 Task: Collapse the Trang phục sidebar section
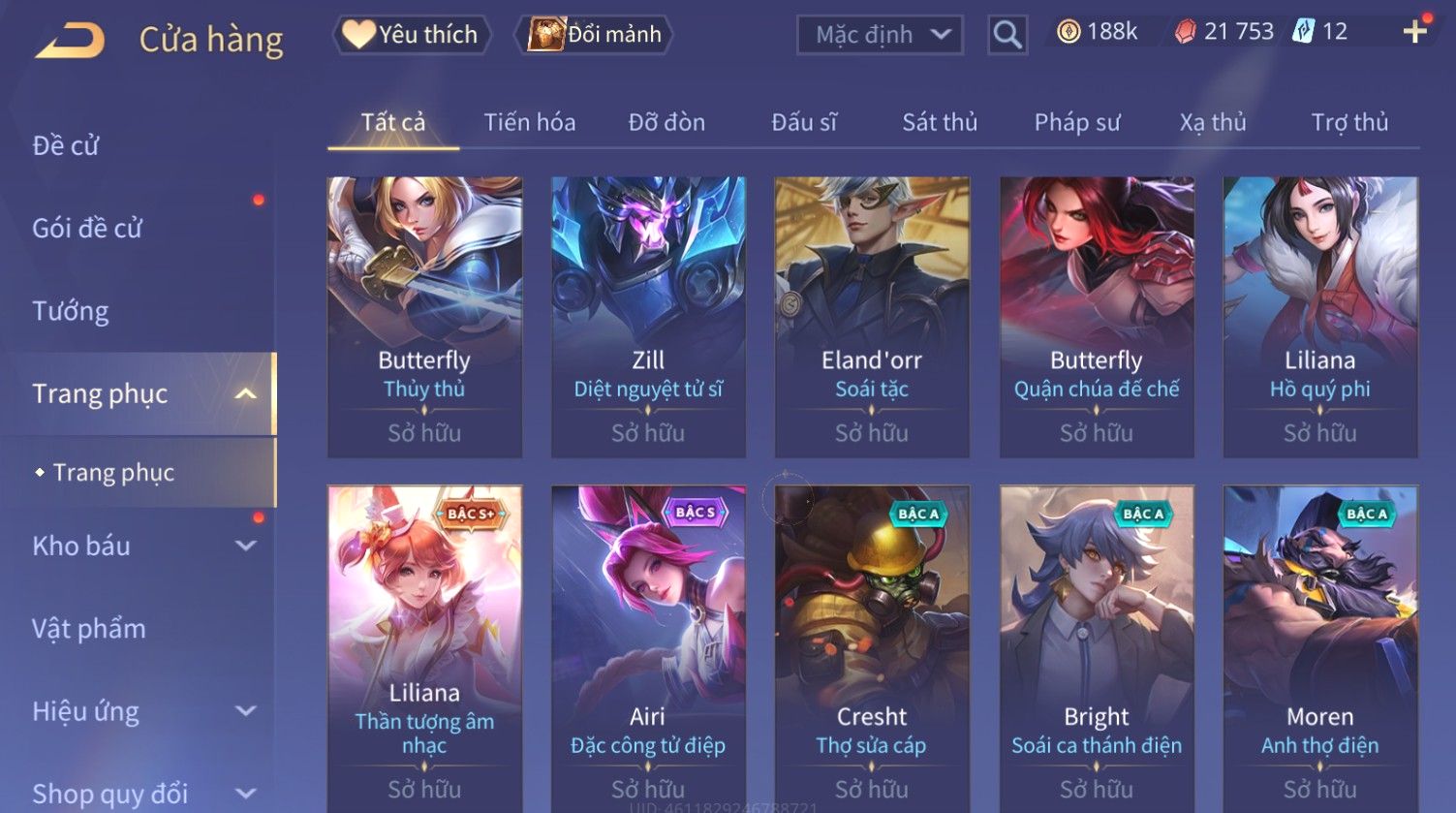point(246,393)
